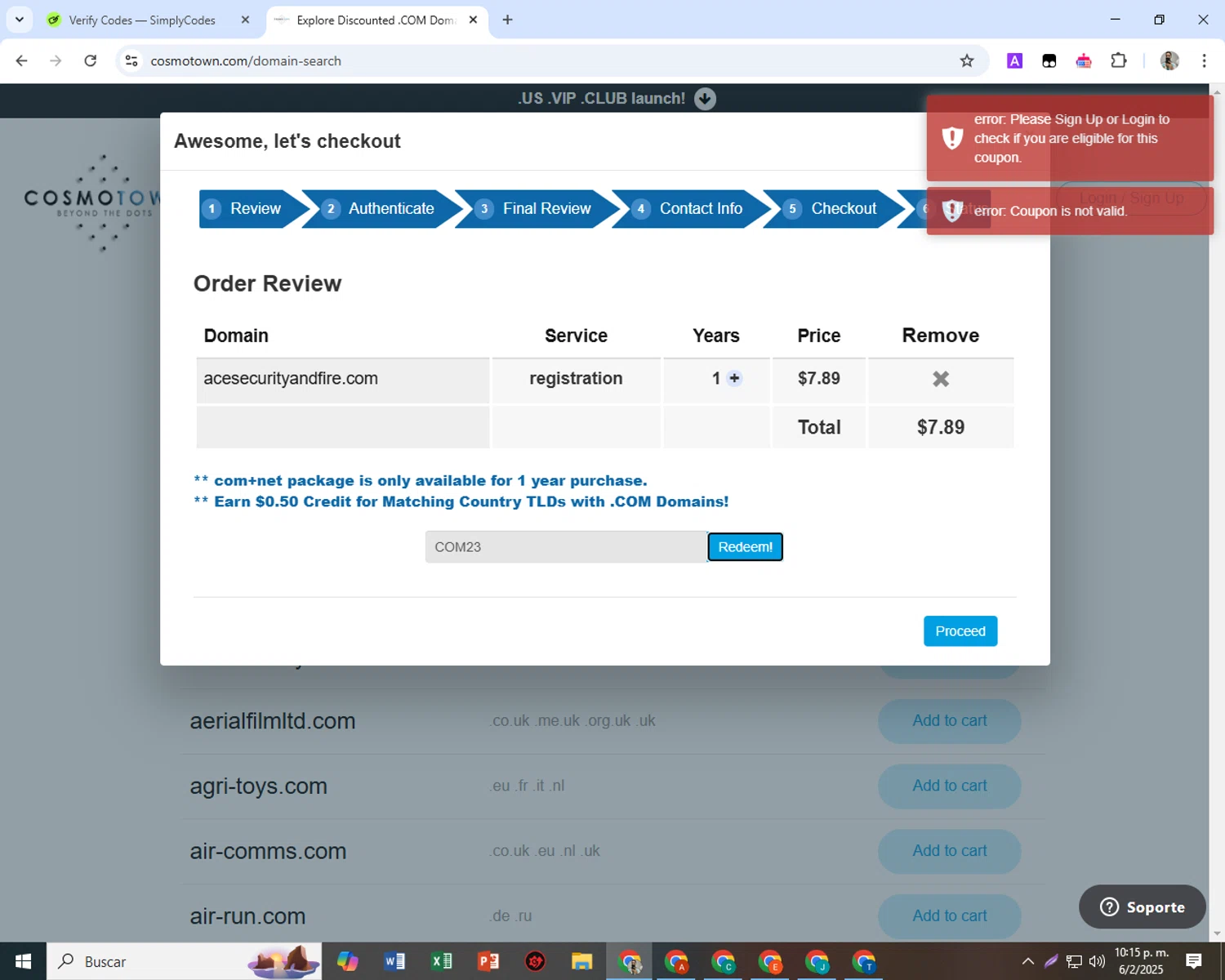Image resolution: width=1225 pixels, height=980 pixels.
Task: Switch to the Chrome profile J window
Action: coord(817,961)
